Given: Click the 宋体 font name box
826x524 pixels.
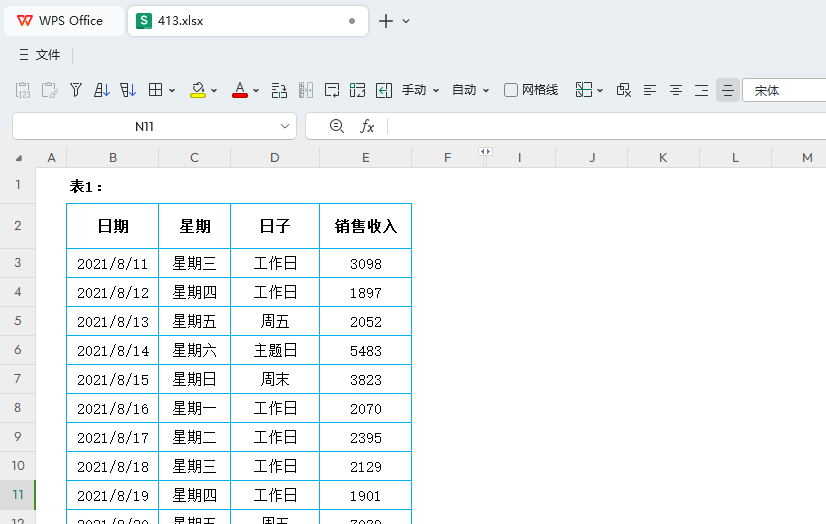Looking at the screenshot, I should [785, 90].
